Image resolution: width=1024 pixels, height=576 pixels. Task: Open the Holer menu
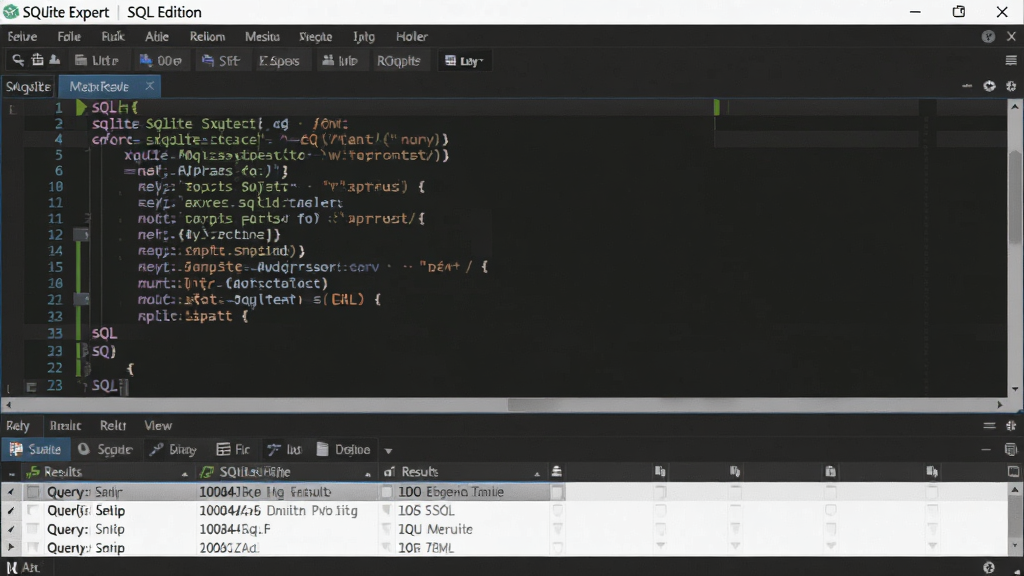click(412, 37)
